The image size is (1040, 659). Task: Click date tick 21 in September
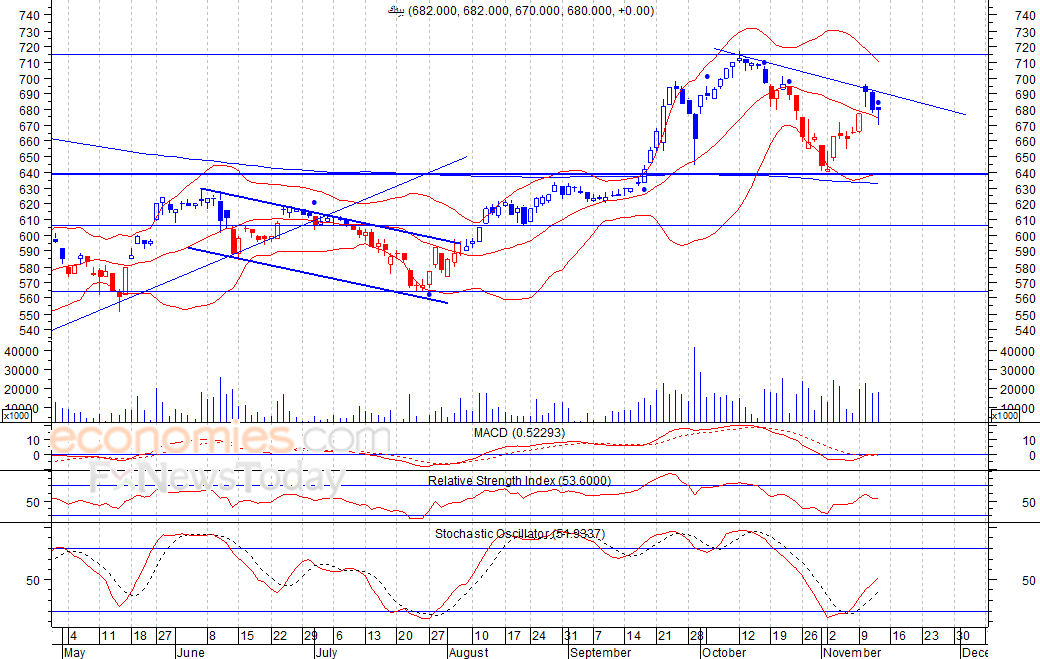click(x=664, y=636)
